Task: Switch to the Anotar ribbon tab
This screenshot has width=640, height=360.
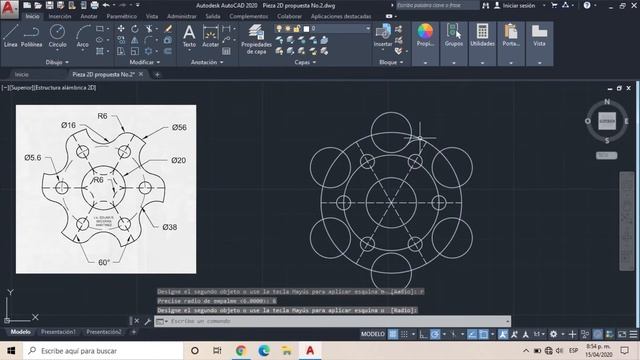Action: coord(89,16)
